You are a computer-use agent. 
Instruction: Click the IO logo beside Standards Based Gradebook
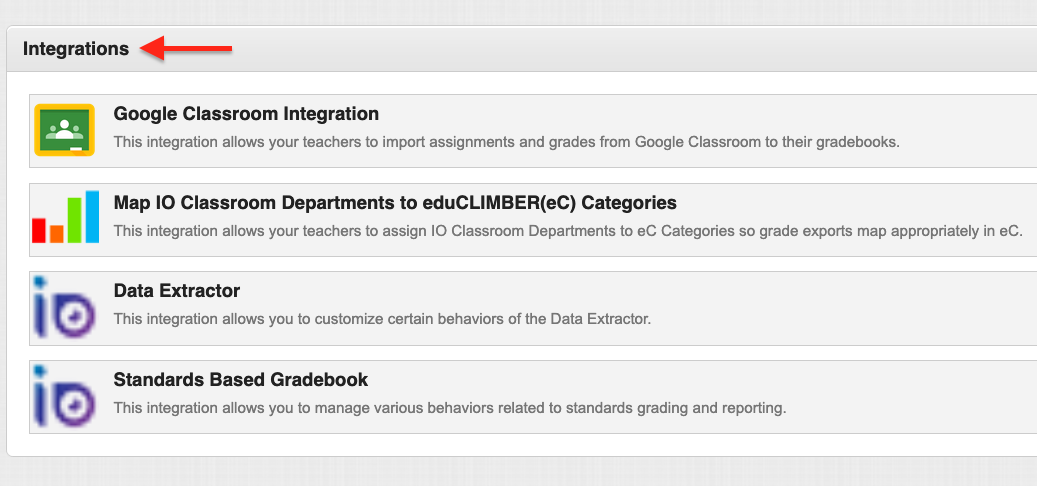tap(64, 397)
